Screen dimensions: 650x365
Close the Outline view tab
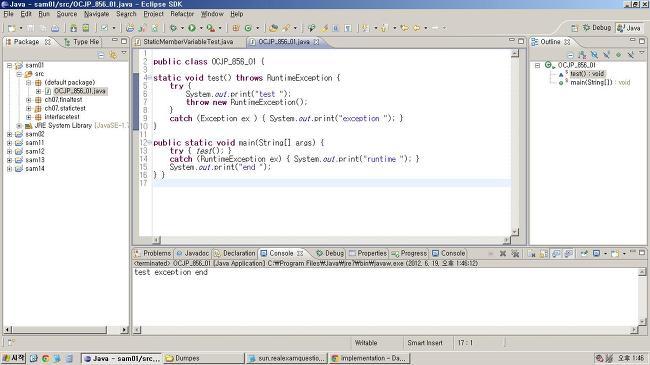click(x=567, y=42)
